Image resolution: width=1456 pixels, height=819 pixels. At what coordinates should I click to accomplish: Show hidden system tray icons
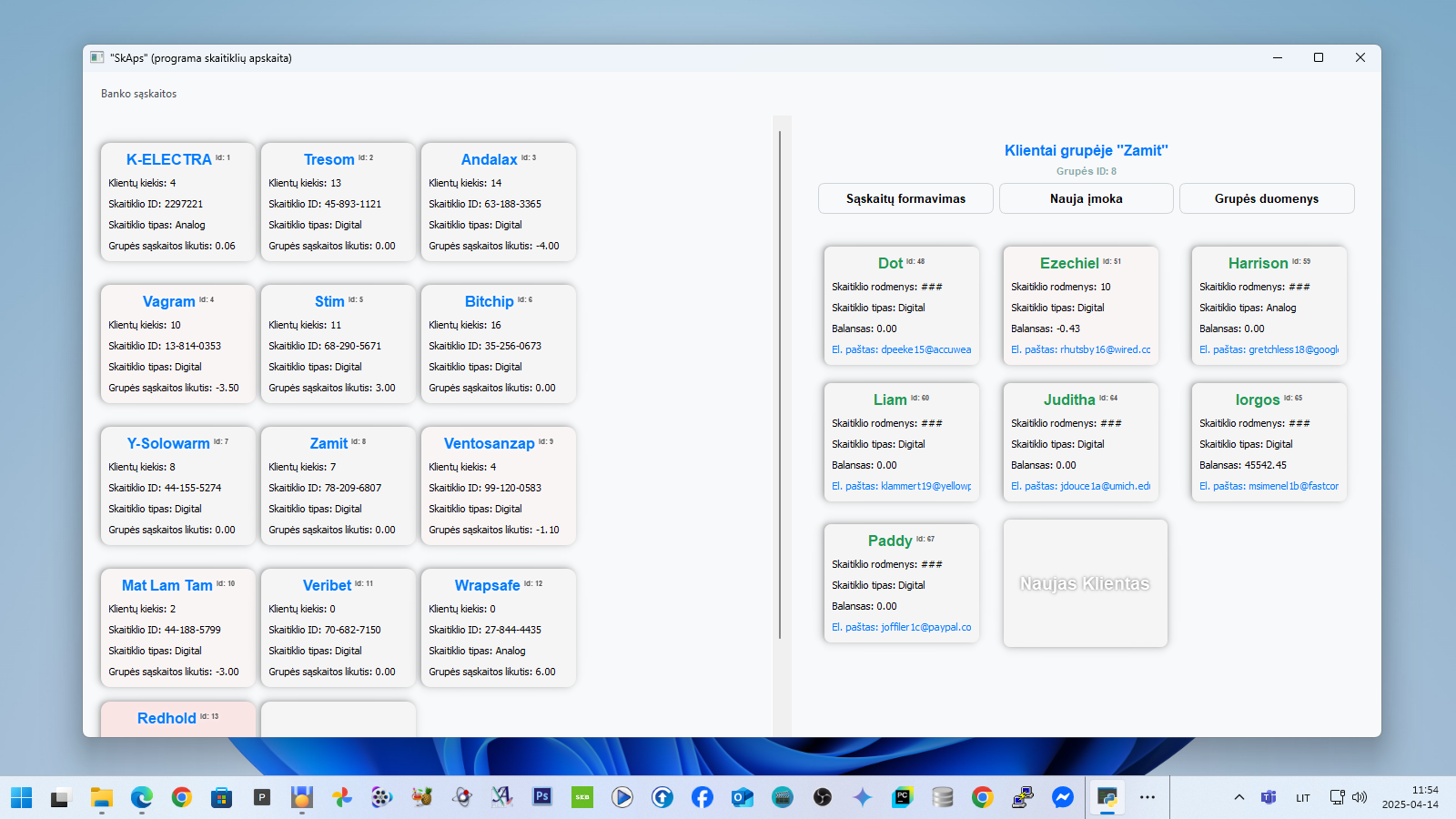[x=1239, y=798]
